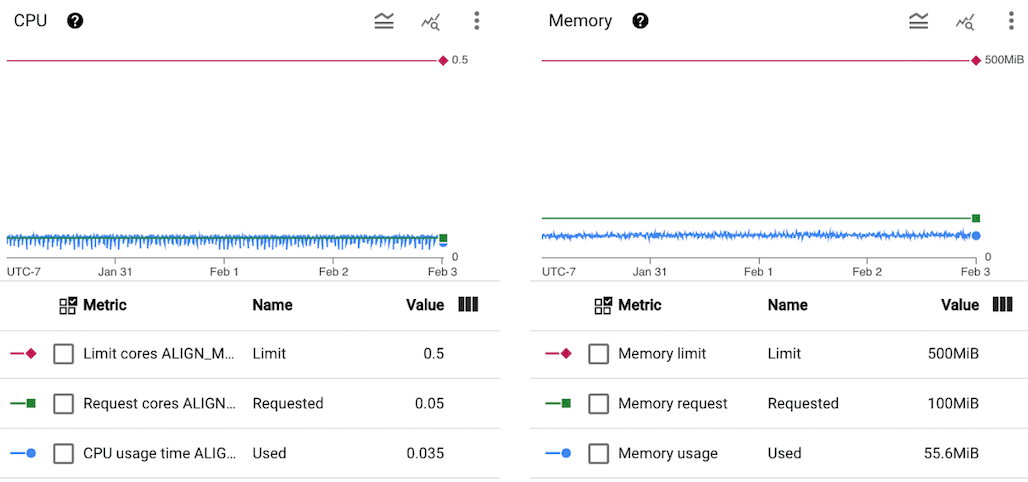Check the Memory limit checkbox

coord(599,354)
